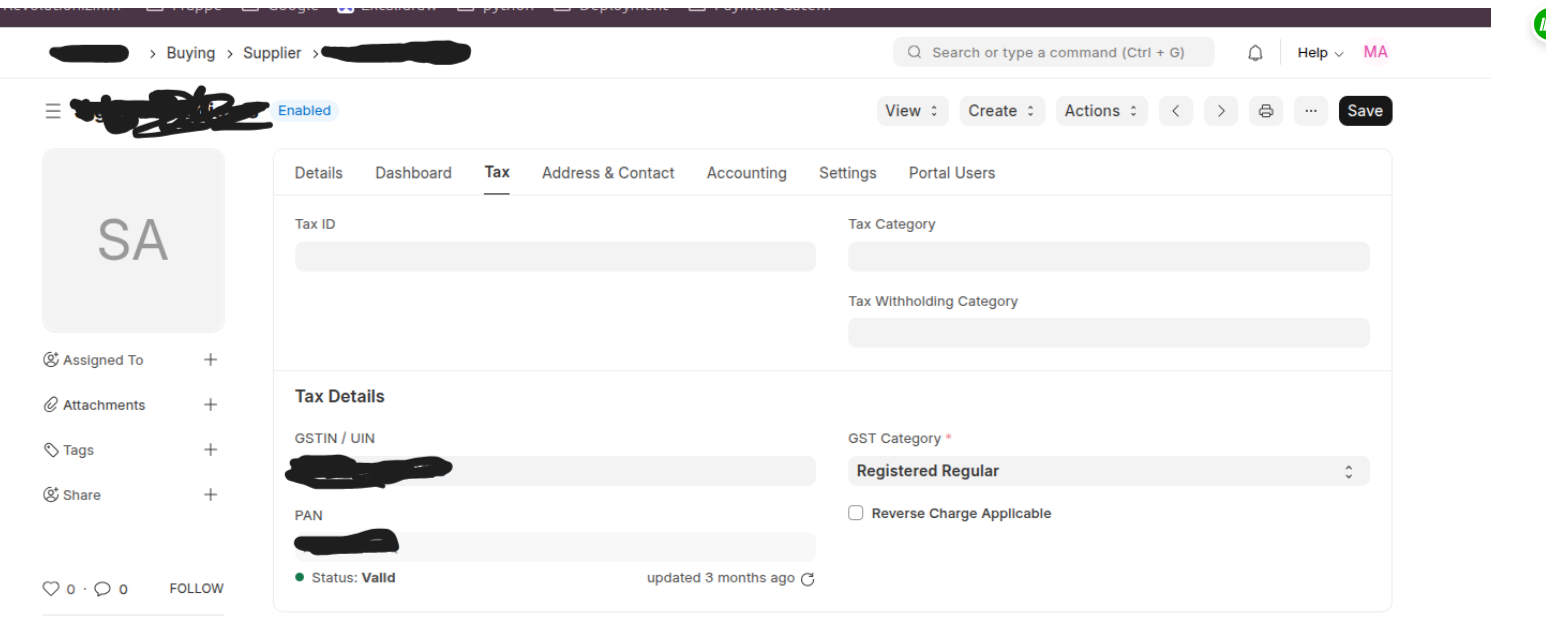Click the FOLLOW link

click(196, 589)
